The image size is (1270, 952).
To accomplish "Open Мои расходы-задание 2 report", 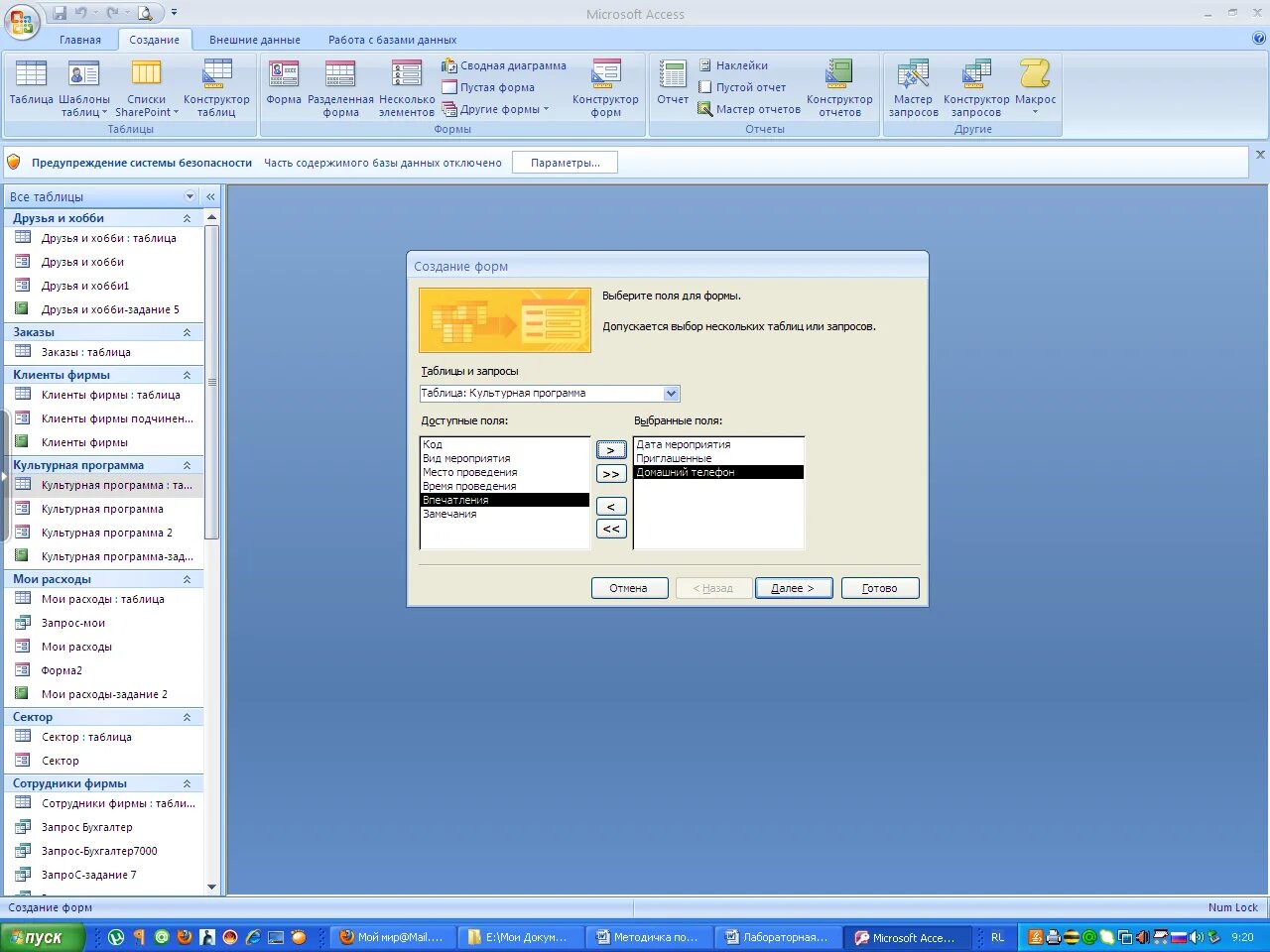I will pyautogui.click(x=104, y=694).
